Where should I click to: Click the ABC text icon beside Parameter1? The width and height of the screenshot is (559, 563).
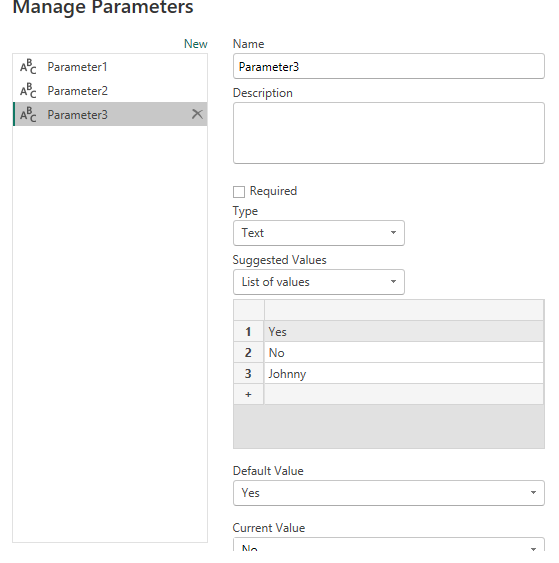28,67
